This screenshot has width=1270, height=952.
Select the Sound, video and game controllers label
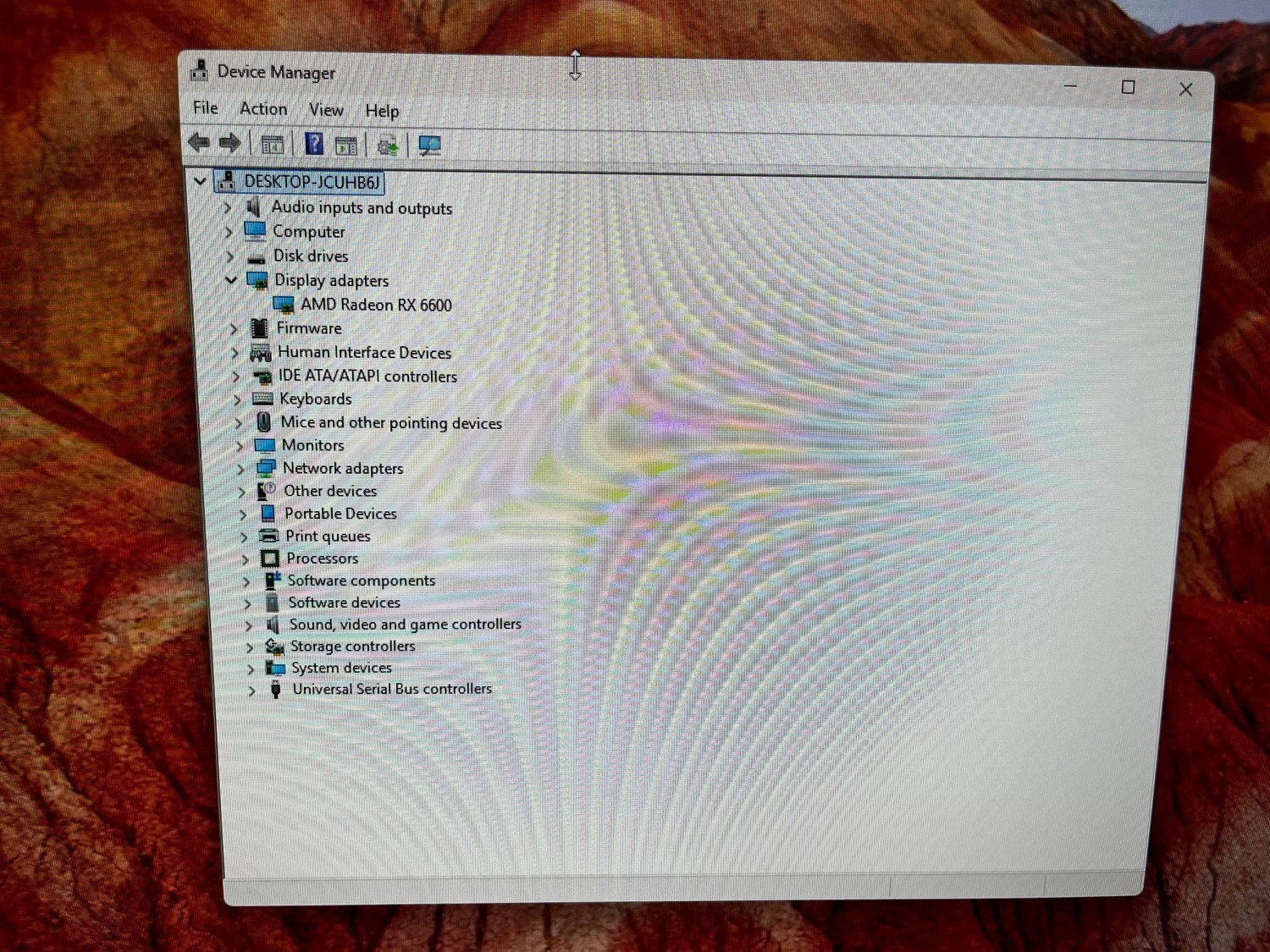[x=406, y=625]
